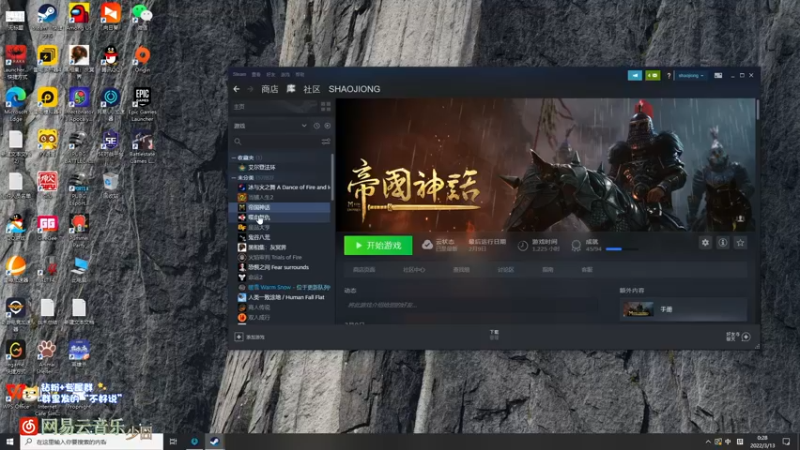Expand the shaojiong account dropdown
This screenshot has width=800, height=450.
(691, 76)
